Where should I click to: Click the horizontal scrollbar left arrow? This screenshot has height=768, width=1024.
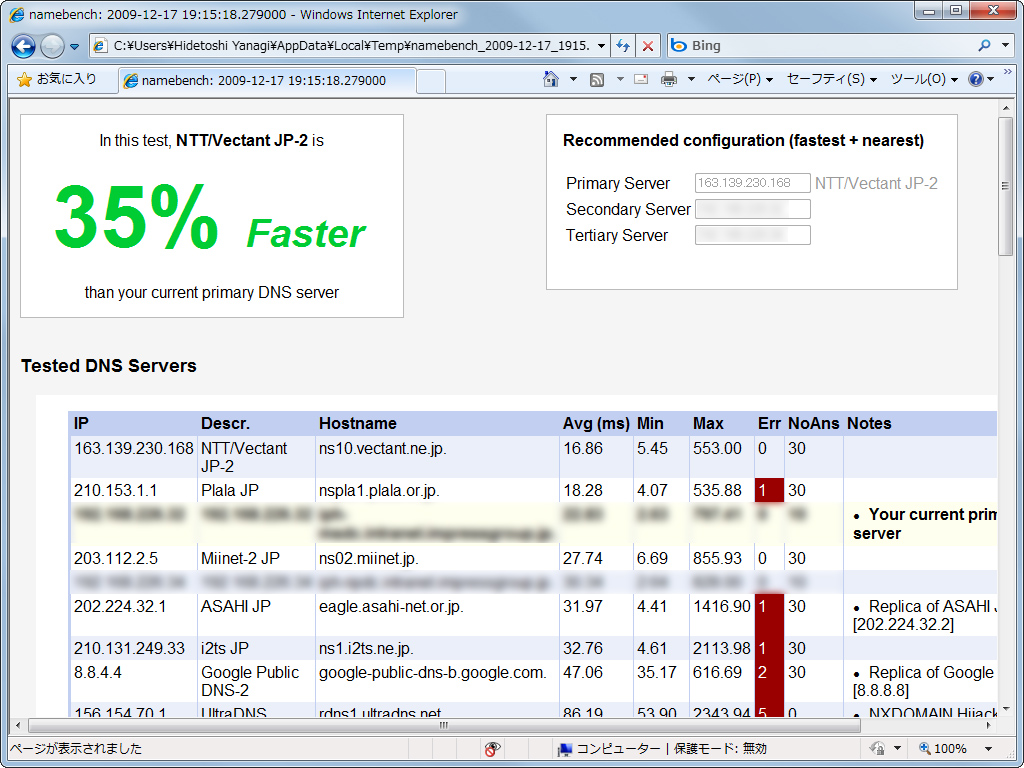pos(17,726)
